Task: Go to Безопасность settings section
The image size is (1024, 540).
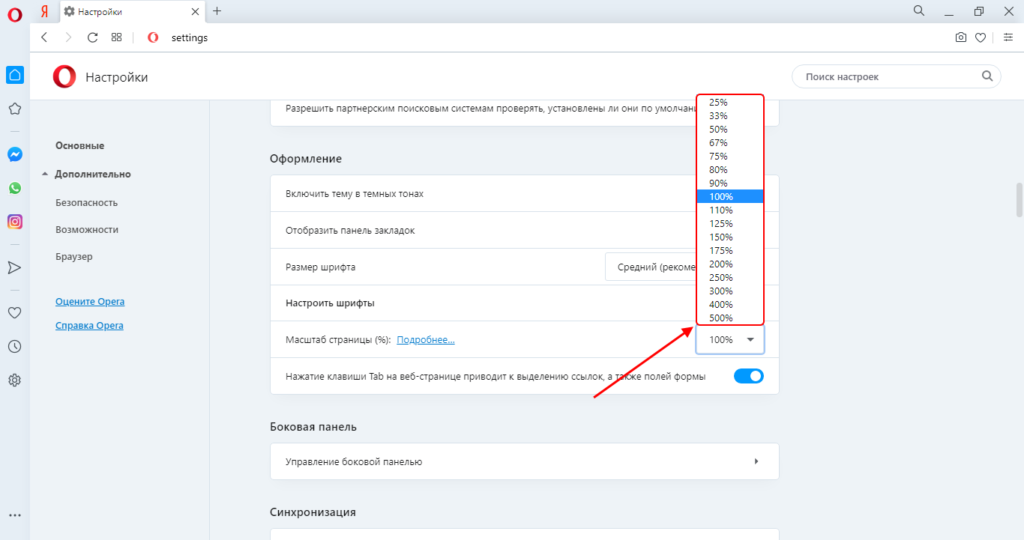Action: pos(88,201)
